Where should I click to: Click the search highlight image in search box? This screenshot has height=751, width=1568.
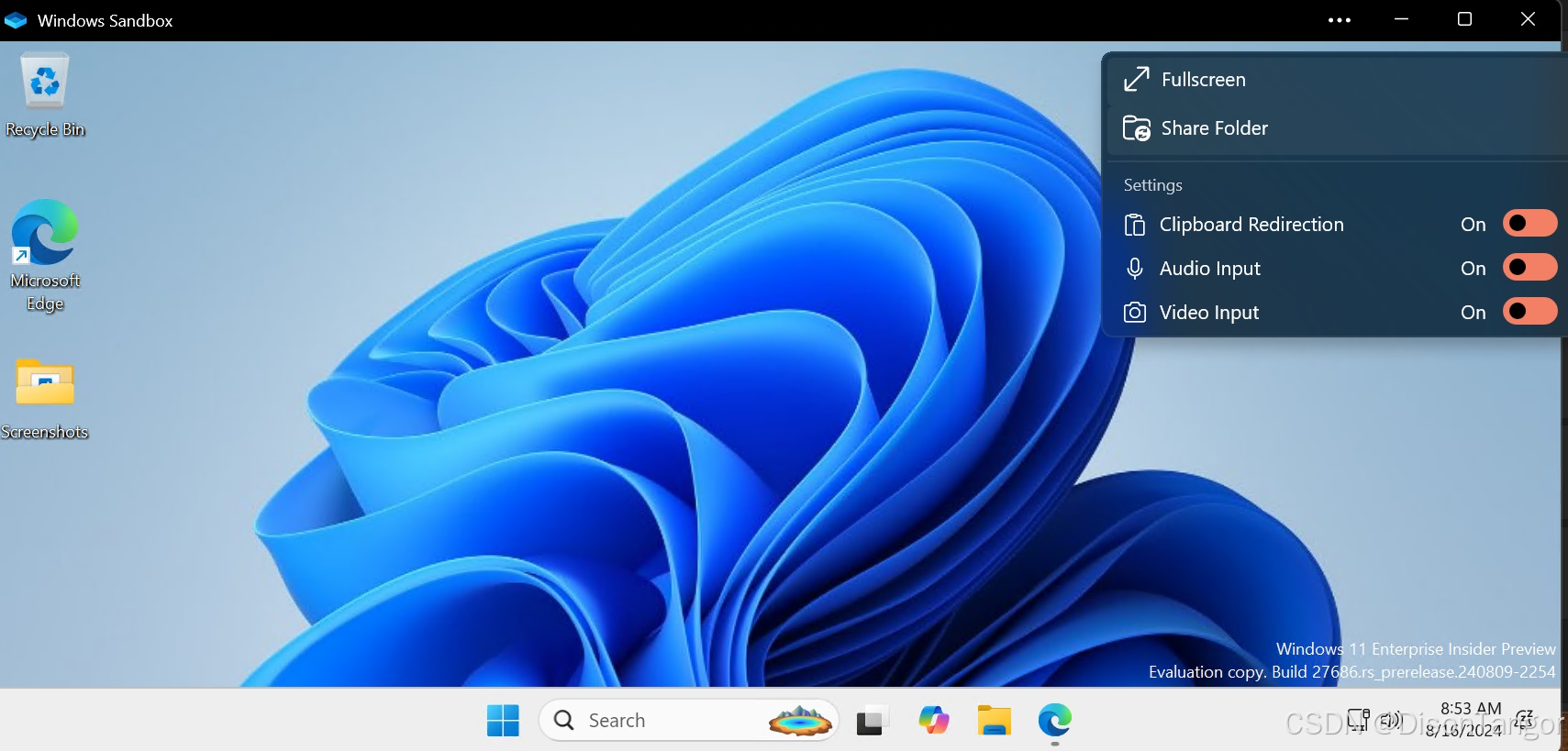(x=800, y=722)
